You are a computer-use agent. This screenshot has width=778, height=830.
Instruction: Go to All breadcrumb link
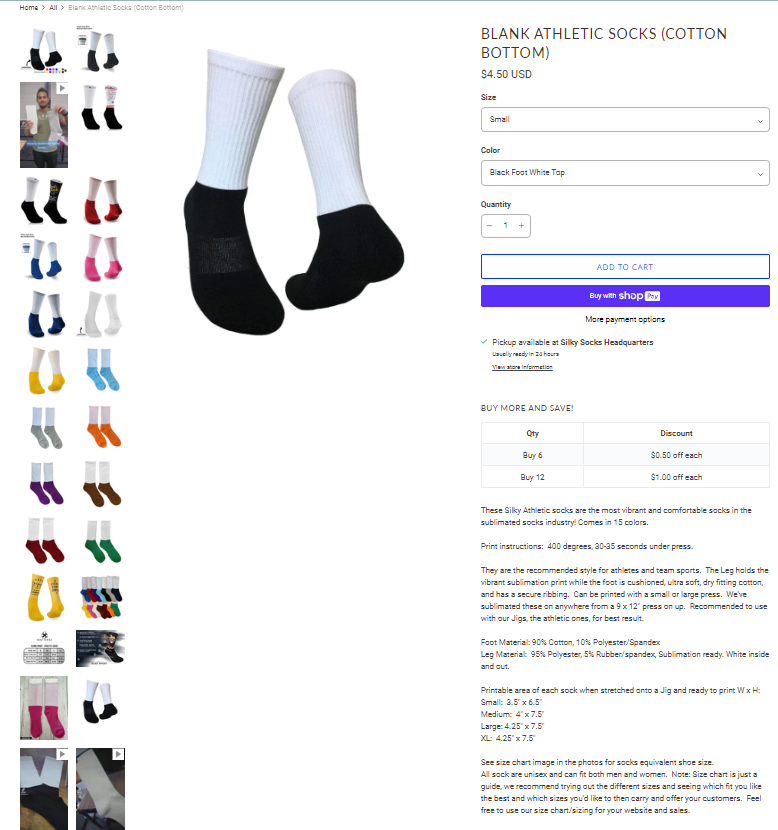click(x=53, y=7)
